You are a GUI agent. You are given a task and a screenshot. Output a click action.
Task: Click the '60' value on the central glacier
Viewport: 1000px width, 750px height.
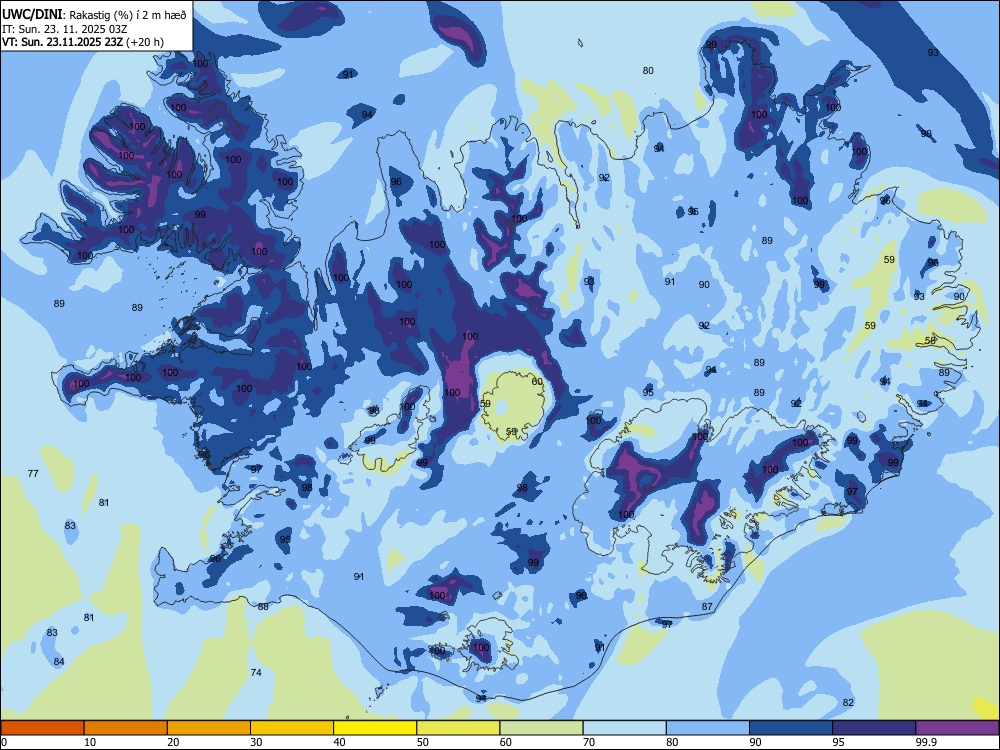(x=537, y=381)
